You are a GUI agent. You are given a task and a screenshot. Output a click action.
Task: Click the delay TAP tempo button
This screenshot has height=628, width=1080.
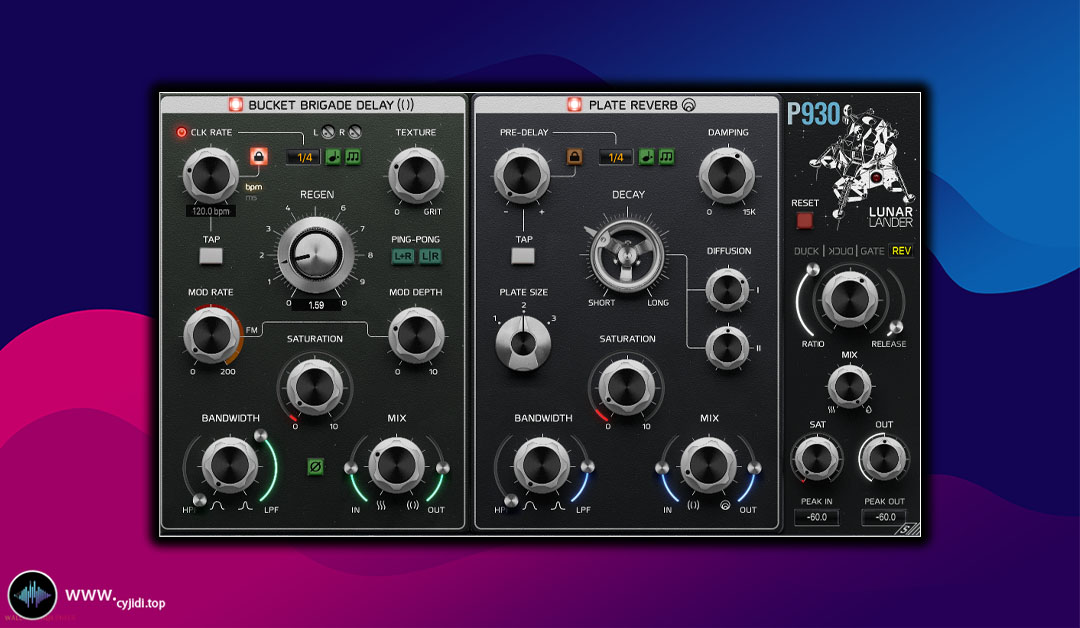point(211,256)
